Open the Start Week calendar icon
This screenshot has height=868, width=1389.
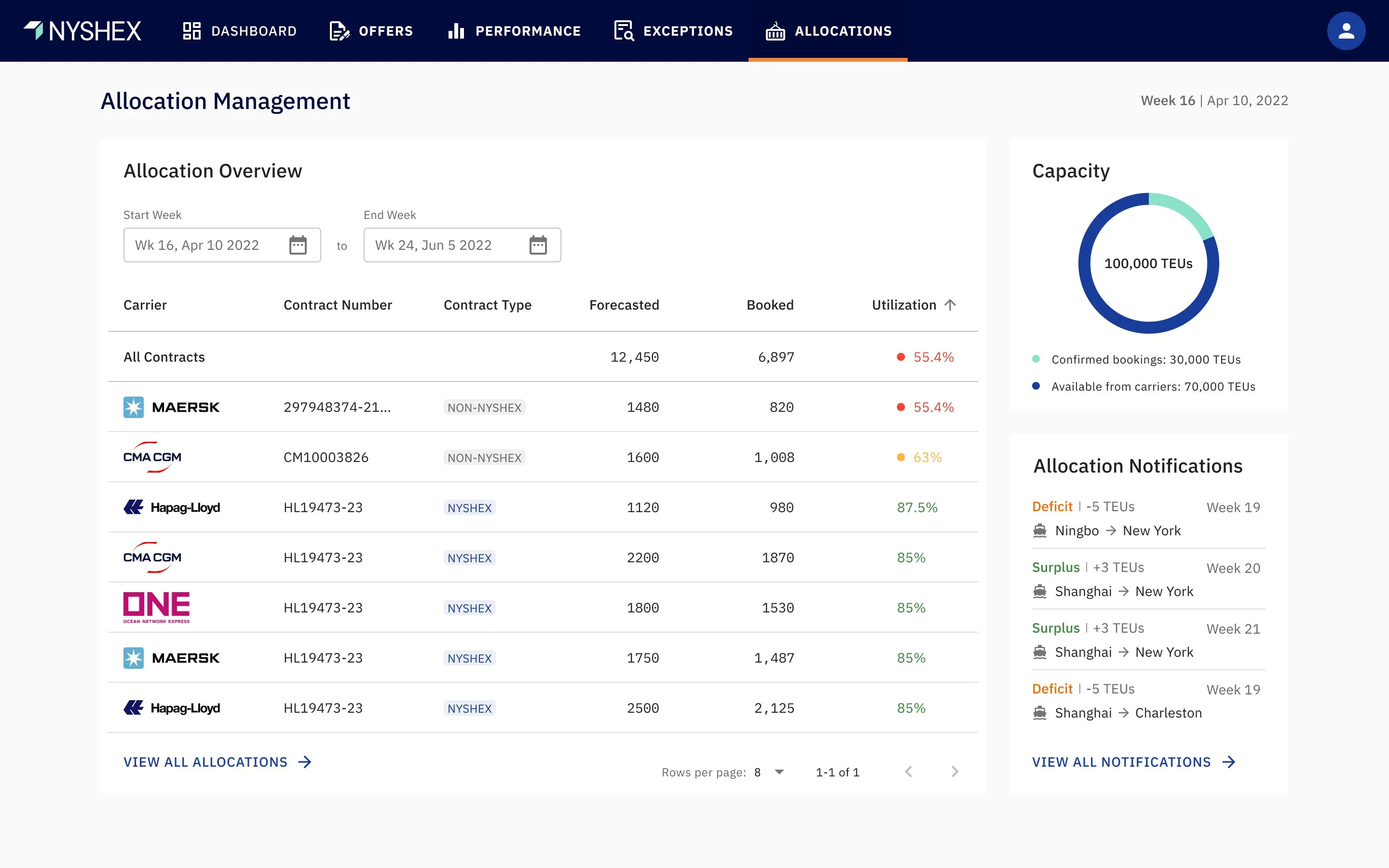pos(297,245)
